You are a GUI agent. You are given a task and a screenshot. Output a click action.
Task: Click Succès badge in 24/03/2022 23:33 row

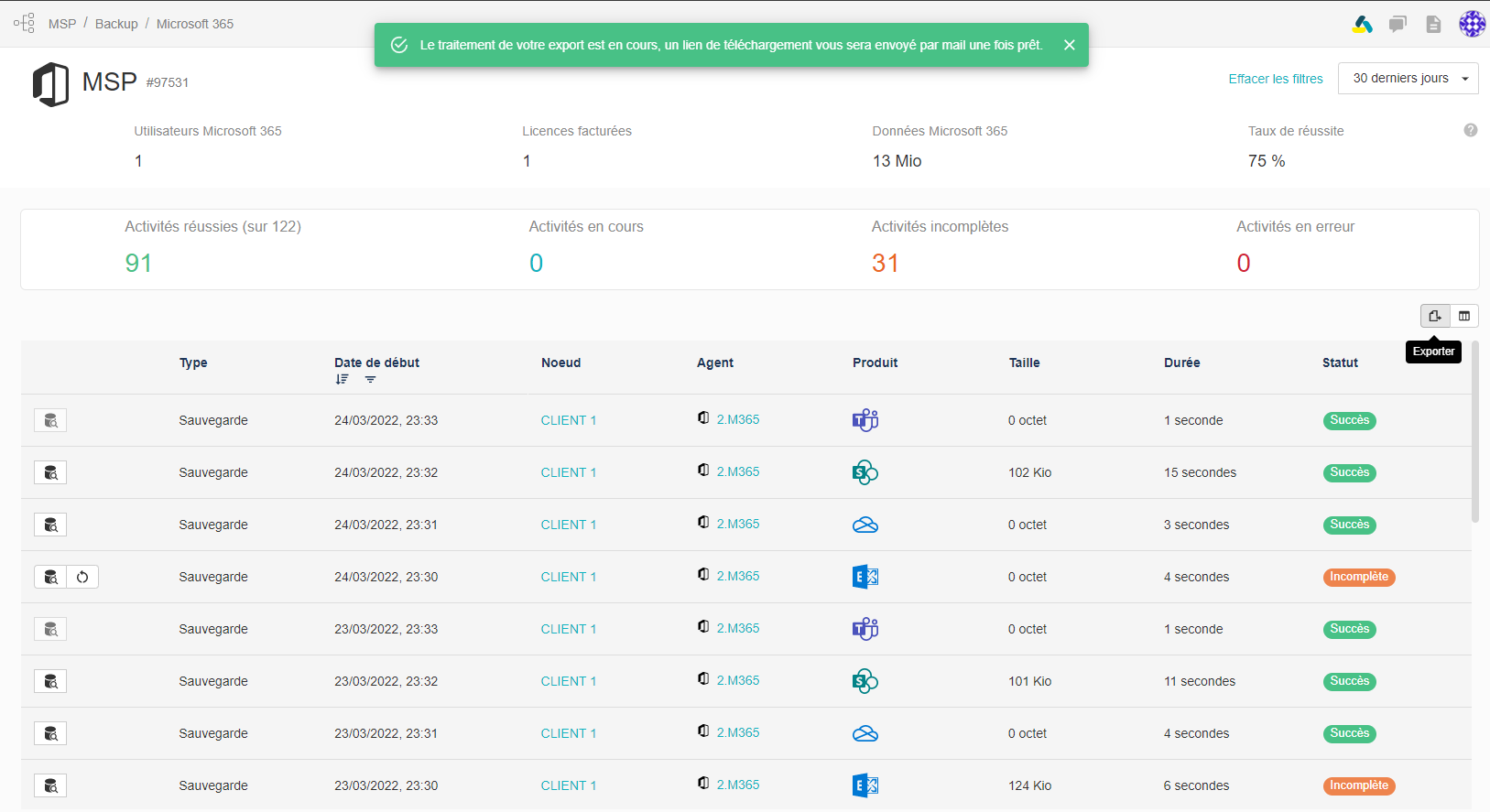click(1350, 420)
